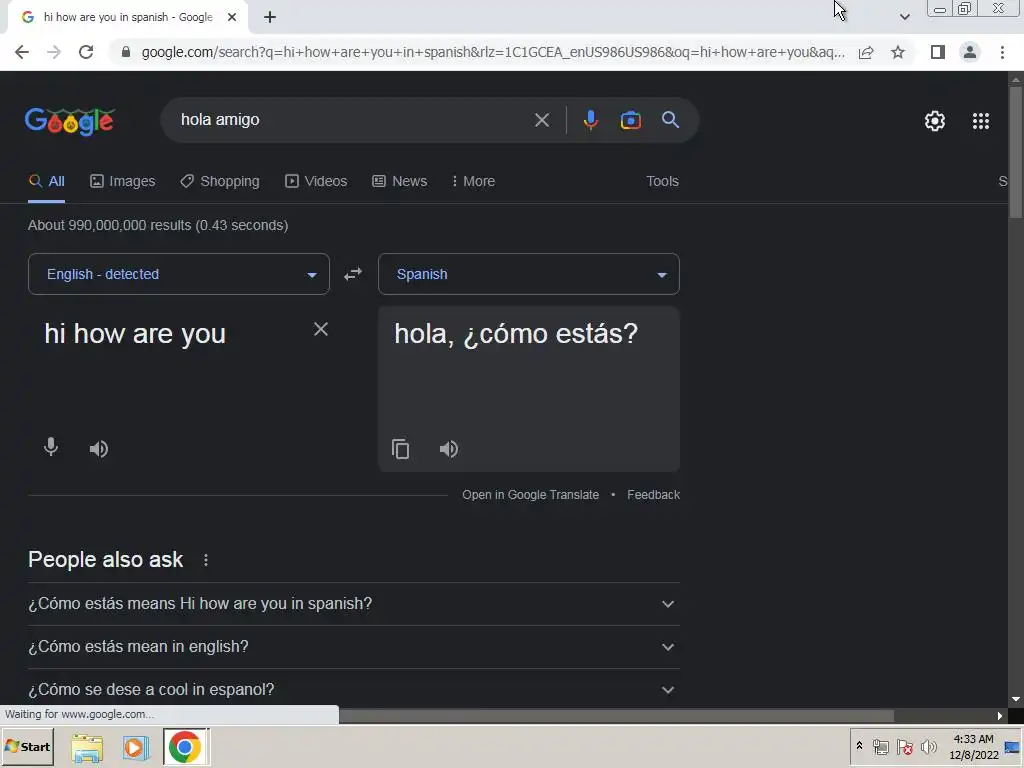Screen dimensions: 1024x768
Task: Clear the search box text
Action: (x=542, y=120)
